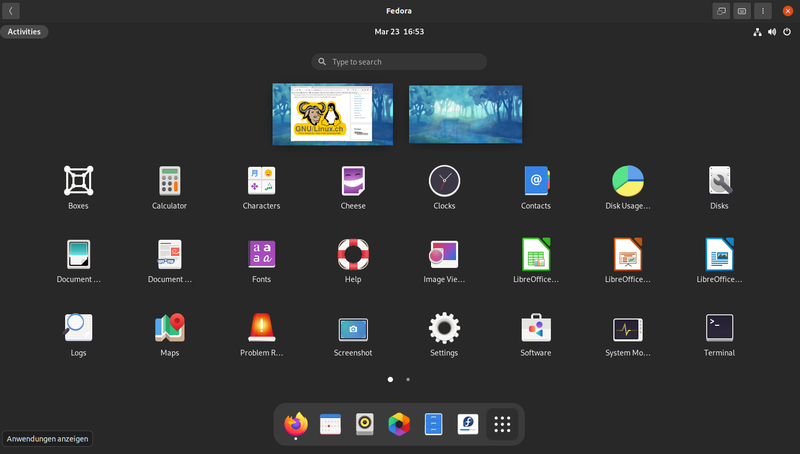The height and width of the screenshot is (454, 800).
Task: Click the Show Applications grid button in dock
Action: (x=503, y=424)
